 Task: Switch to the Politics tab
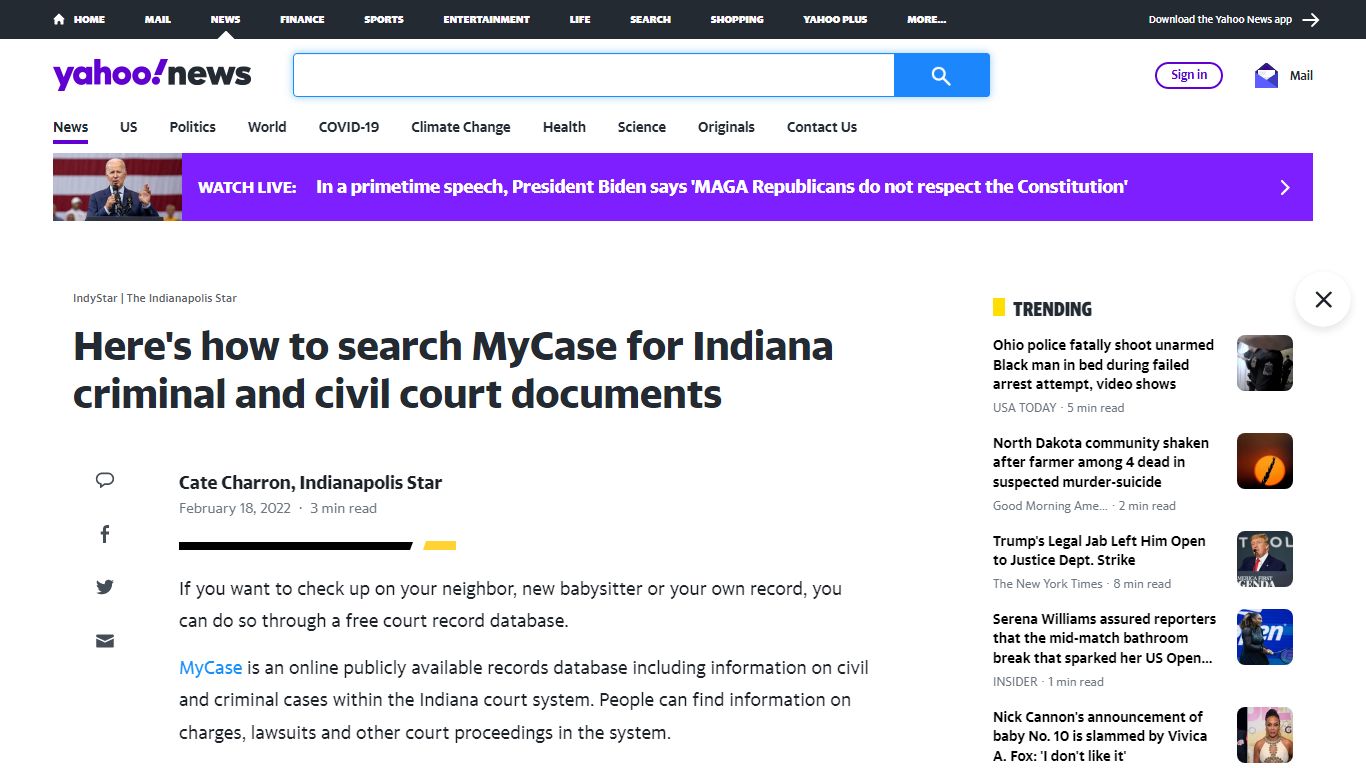tap(192, 127)
